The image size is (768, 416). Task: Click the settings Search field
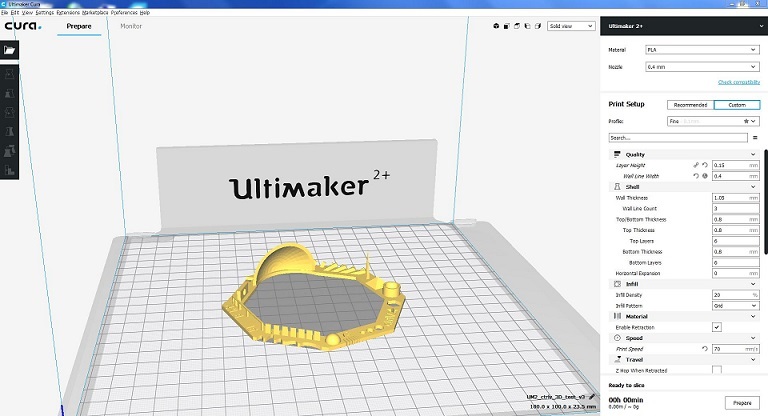point(678,138)
